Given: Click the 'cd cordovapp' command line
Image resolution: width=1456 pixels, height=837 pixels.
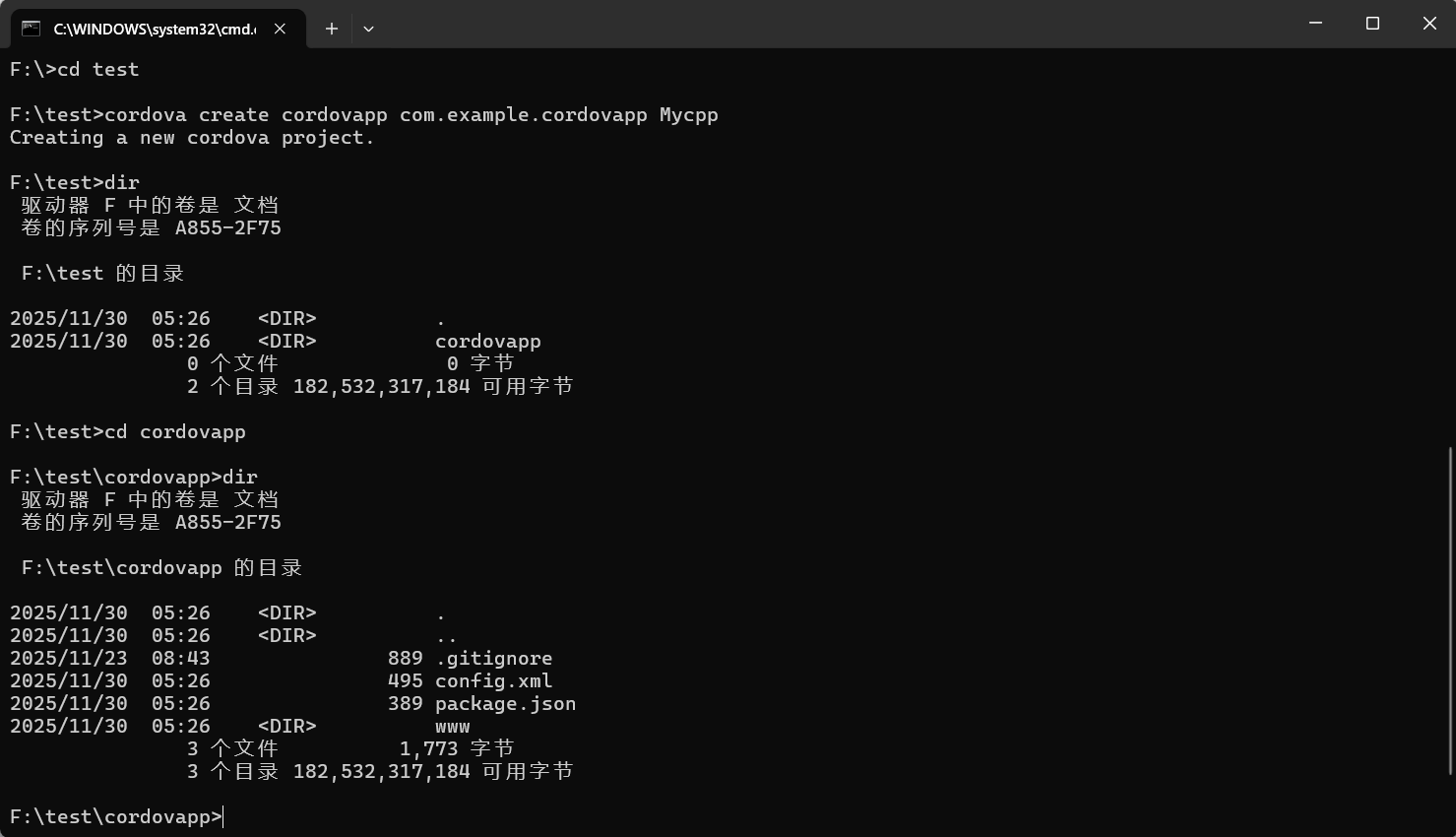Looking at the screenshot, I should point(128,431).
